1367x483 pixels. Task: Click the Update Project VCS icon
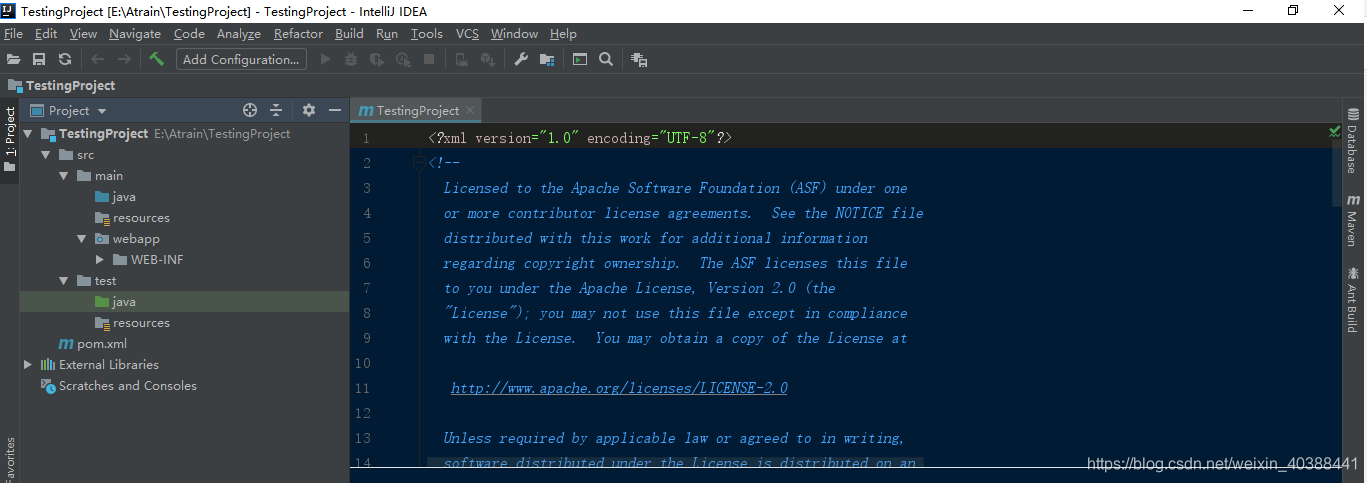pos(461,60)
